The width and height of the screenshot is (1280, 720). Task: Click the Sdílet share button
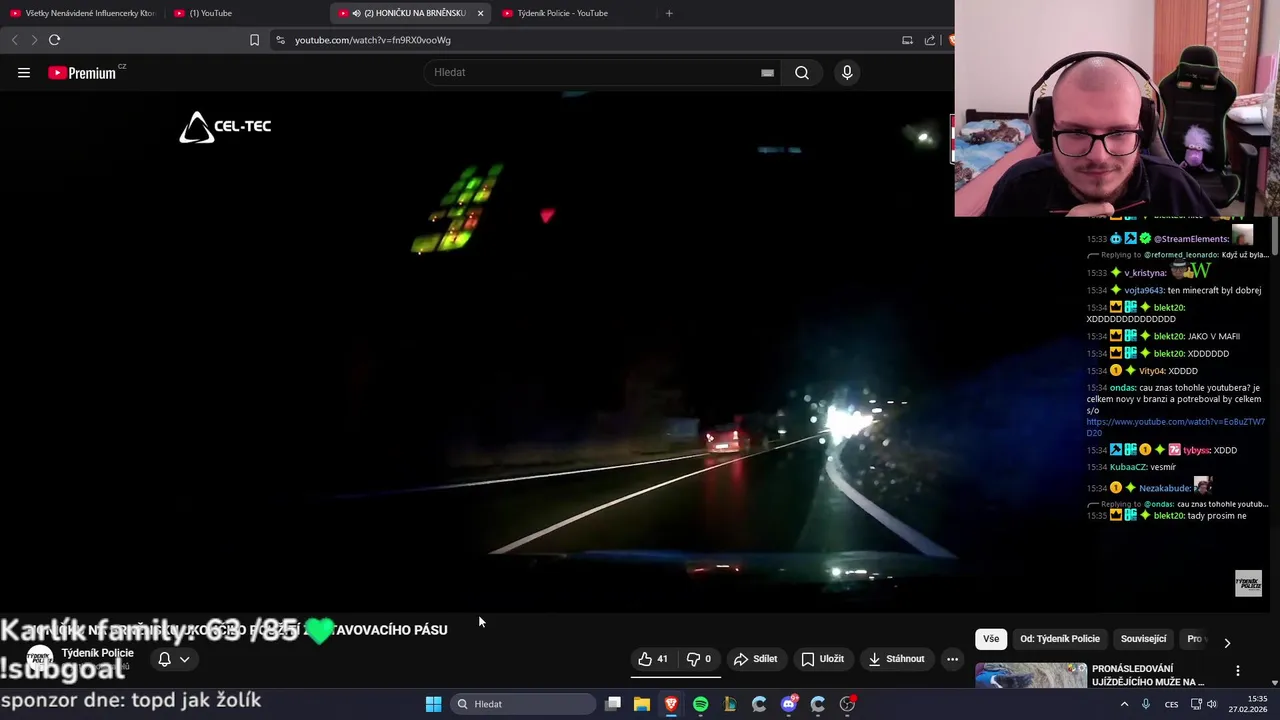[x=755, y=659]
